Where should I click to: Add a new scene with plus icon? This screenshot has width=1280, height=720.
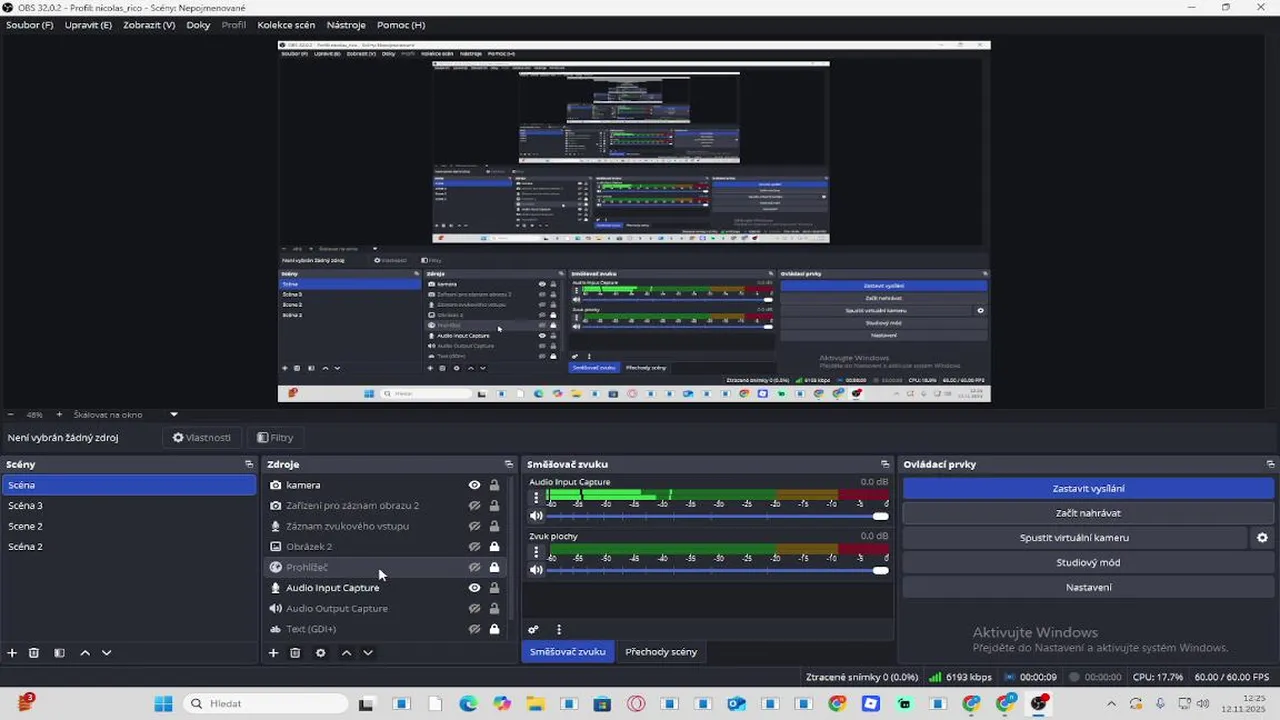point(12,653)
